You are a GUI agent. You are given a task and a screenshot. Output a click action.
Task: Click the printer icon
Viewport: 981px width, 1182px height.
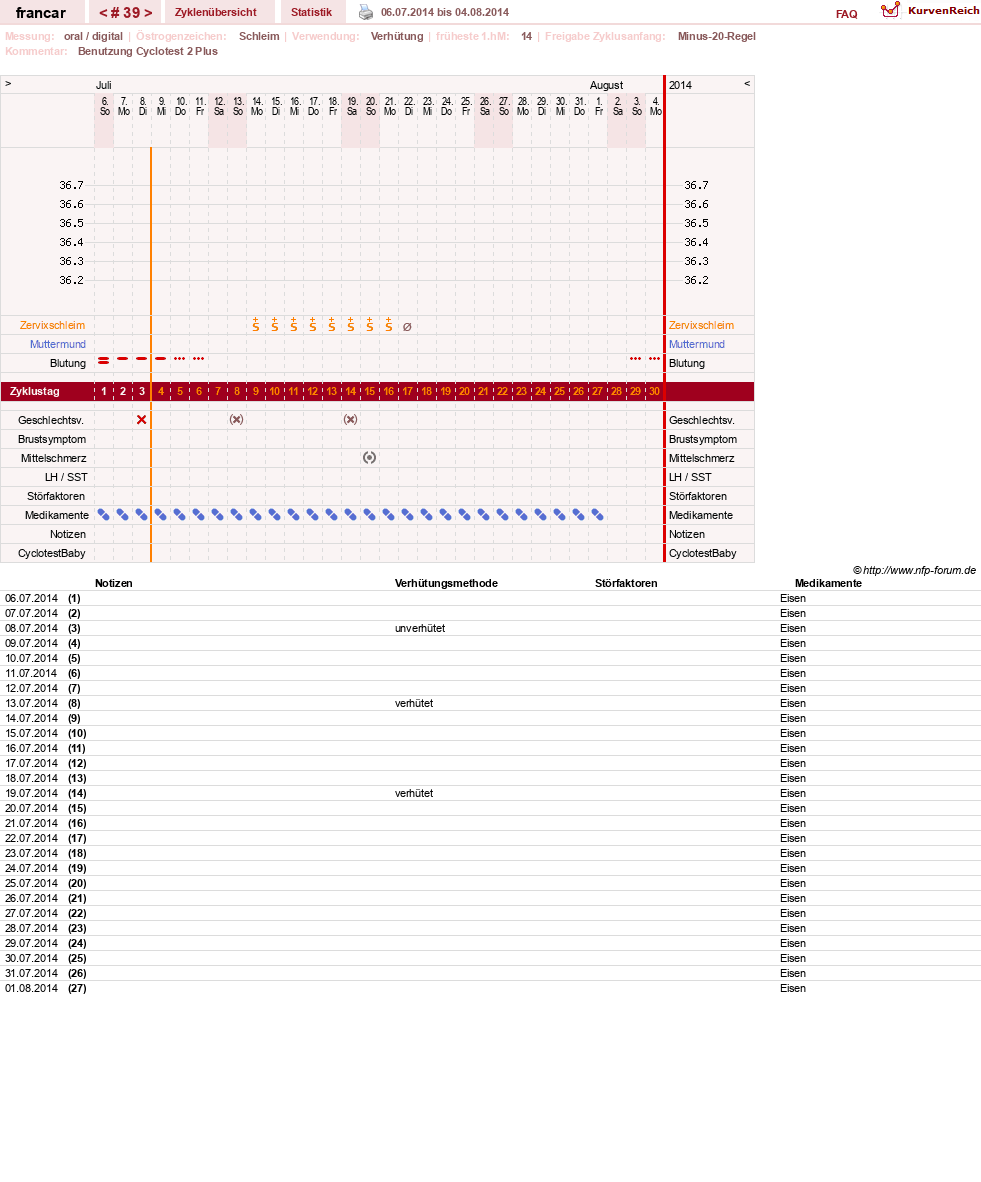(366, 12)
